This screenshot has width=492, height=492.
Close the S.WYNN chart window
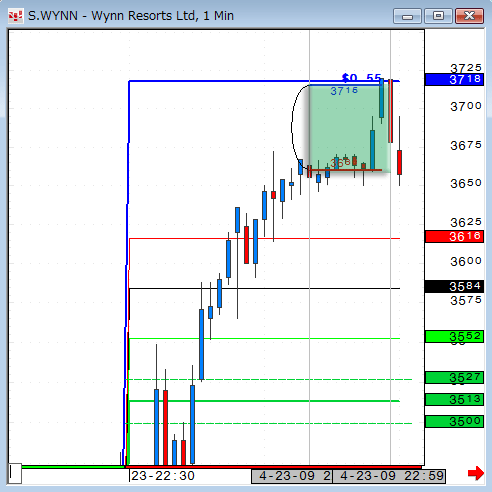click(x=469, y=16)
